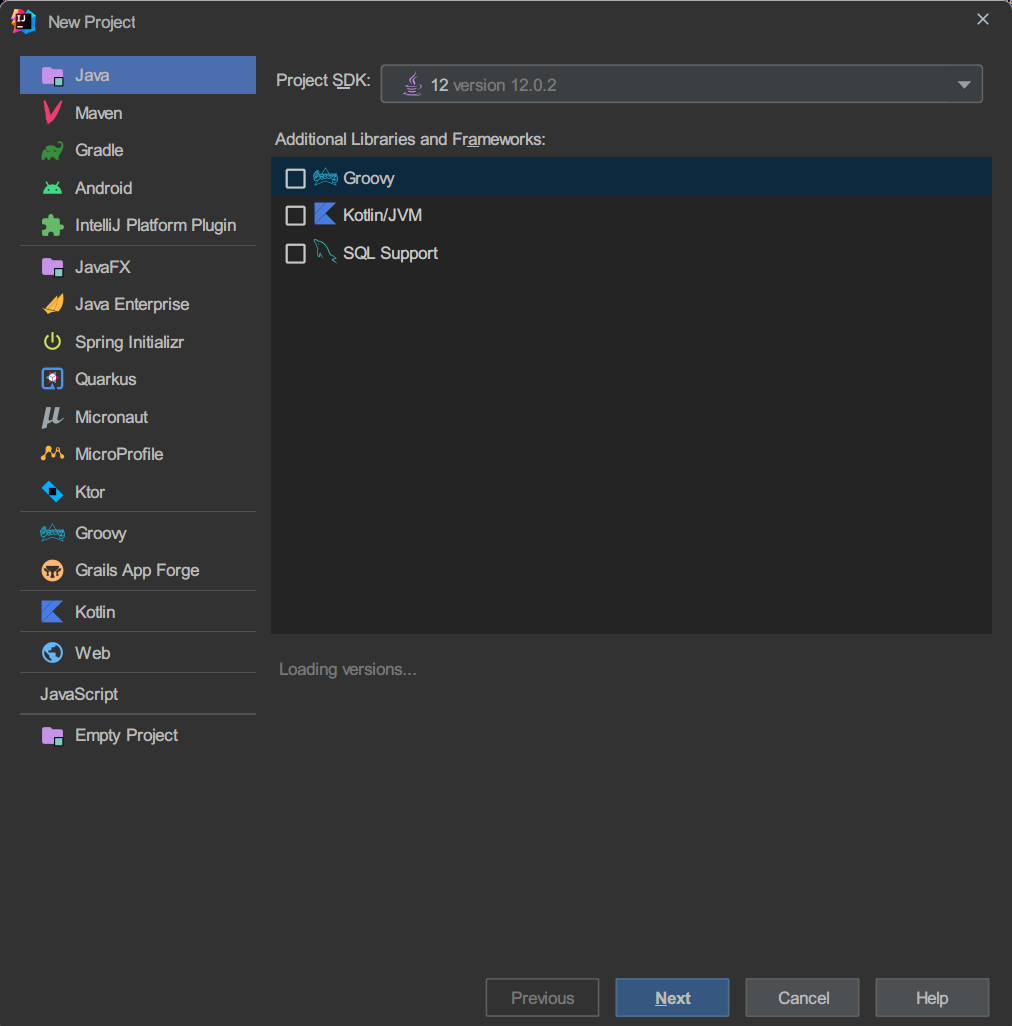The image size is (1012, 1026).
Task: Click the Ktor diamond icon
Action: pyautogui.click(x=52, y=492)
